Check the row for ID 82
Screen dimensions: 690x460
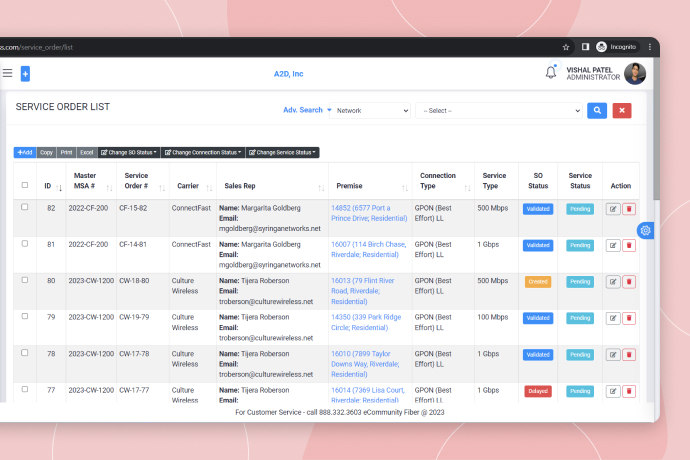tap(25, 207)
